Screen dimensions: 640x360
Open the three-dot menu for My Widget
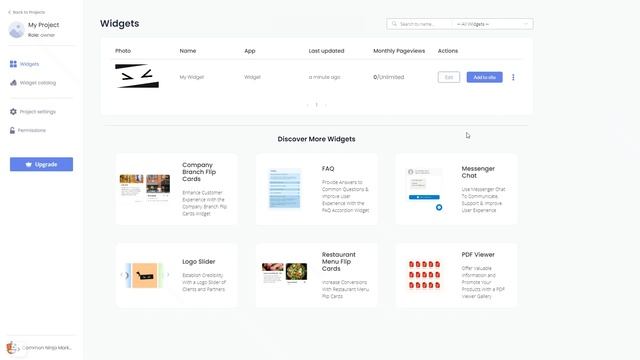point(513,77)
